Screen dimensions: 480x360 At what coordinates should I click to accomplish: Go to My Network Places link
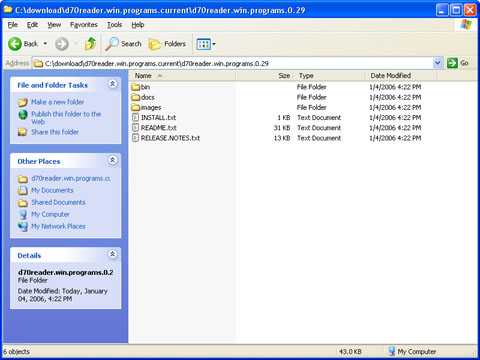tap(58, 226)
